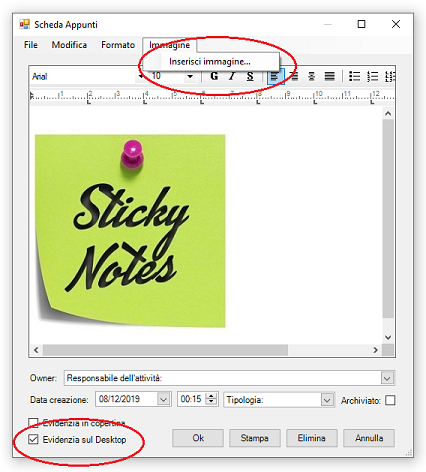
Task: Click the horizontal scrollbar thumb
Action: tap(165, 350)
